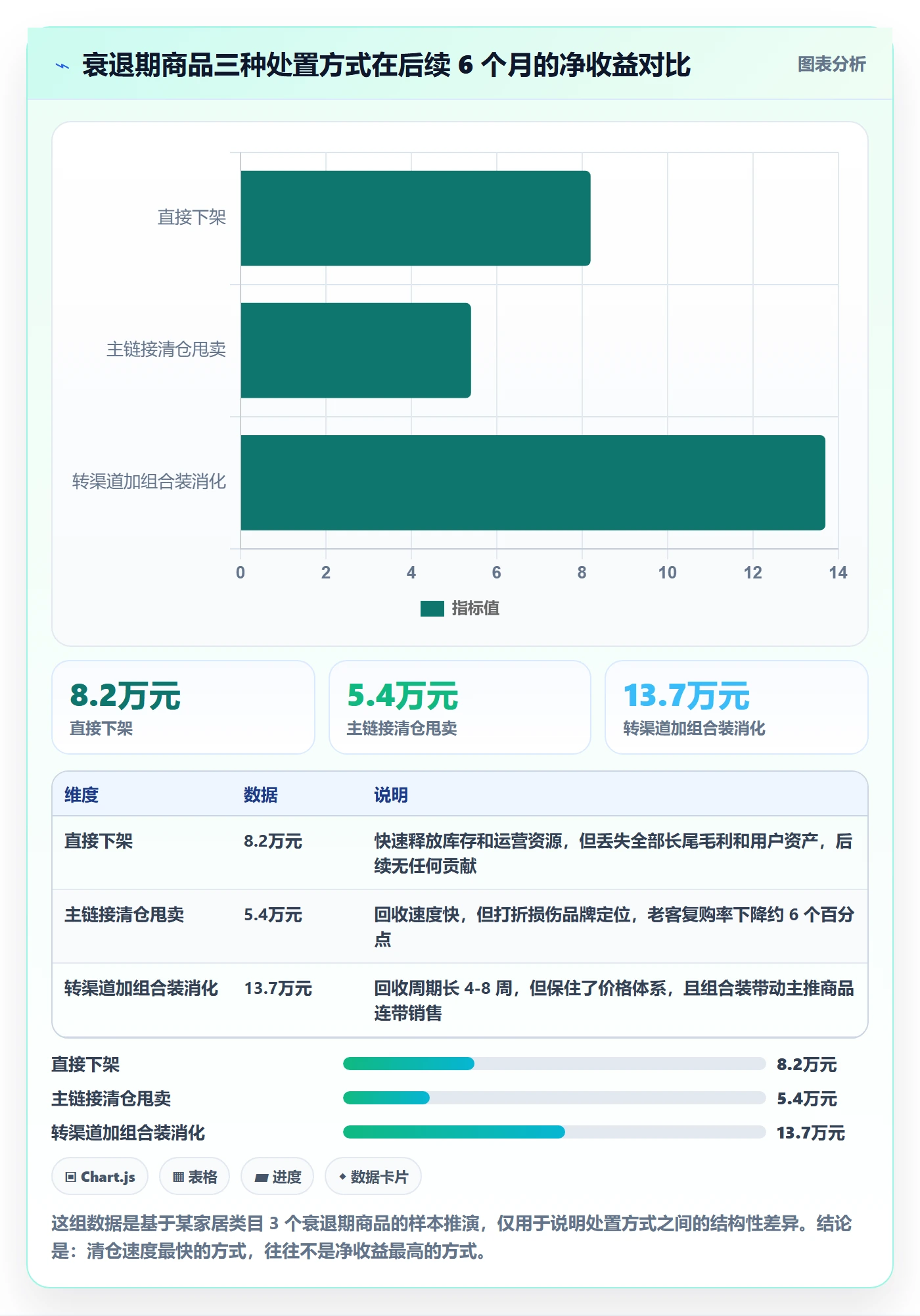This screenshot has height=1316, width=920.
Task: Select the 表格 tag chip
Action: click(x=195, y=1177)
